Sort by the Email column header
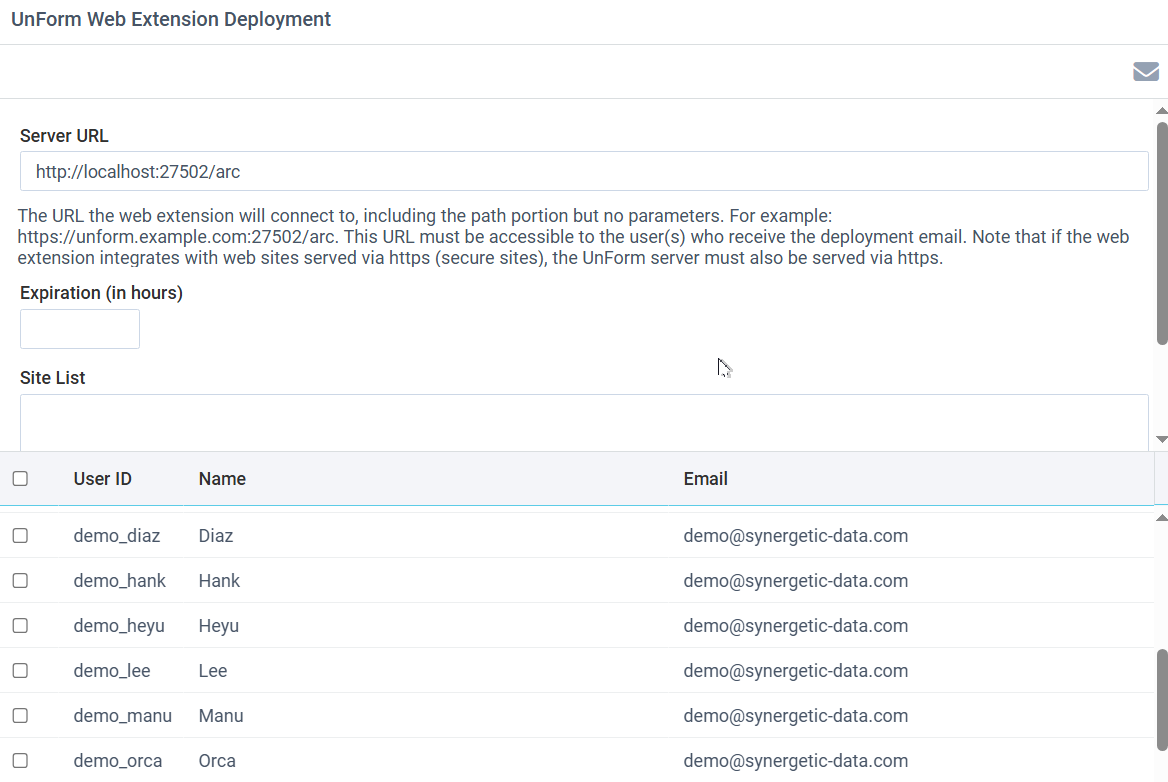This screenshot has width=1168, height=782. [705, 479]
